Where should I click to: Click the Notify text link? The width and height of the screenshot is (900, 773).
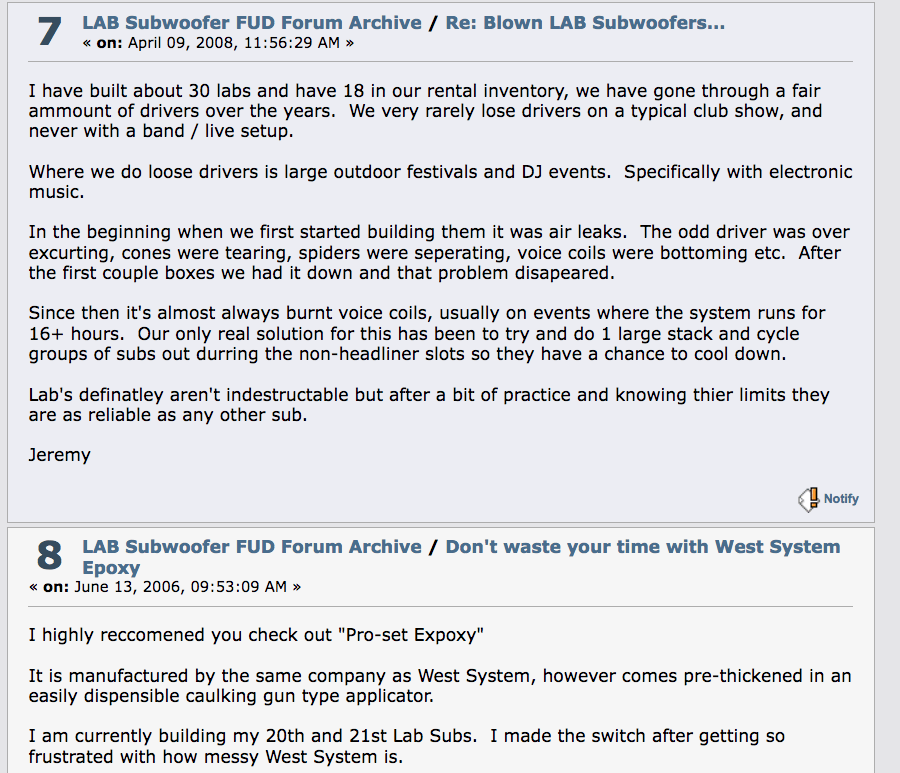[841, 499]
